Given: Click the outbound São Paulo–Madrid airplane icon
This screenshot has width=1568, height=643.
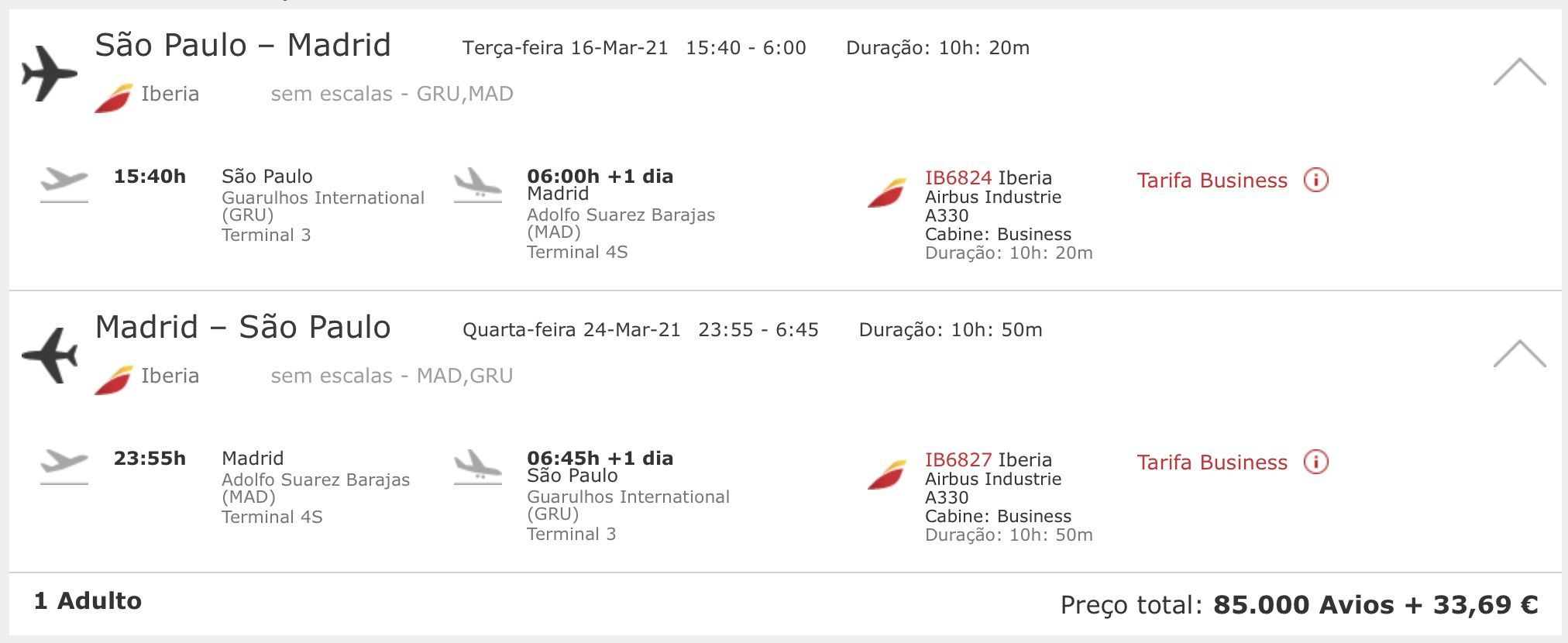Looking at the screenshot, I should click(50, 74).
